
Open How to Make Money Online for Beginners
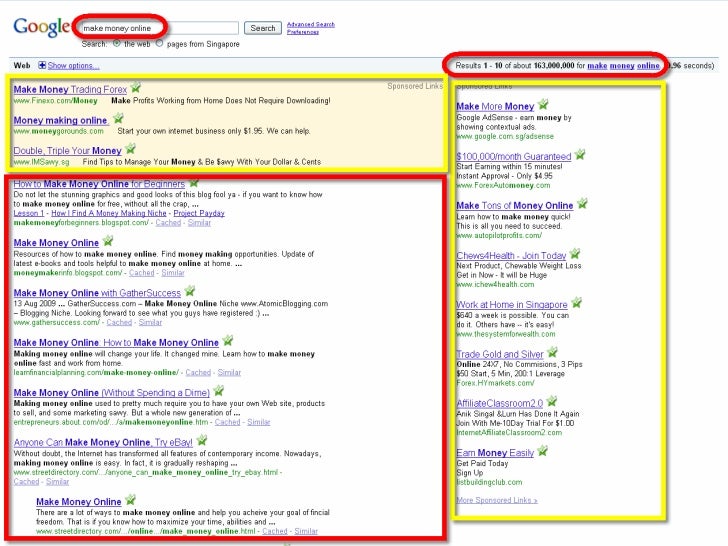click(99, 184)
